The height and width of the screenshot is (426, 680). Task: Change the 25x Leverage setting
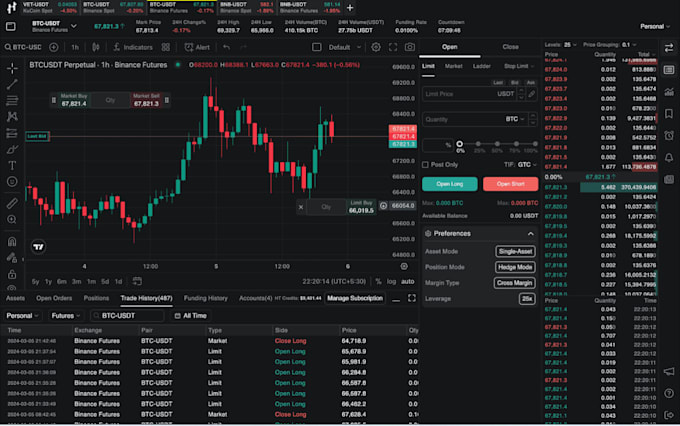pyautogui.click(x=527, y=299)
